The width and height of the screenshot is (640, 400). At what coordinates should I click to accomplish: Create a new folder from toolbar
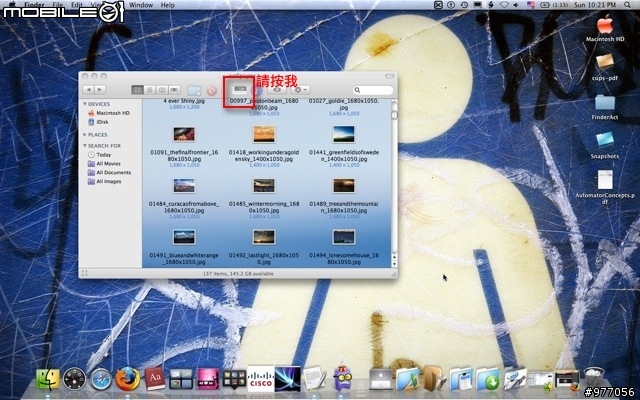pos(194,90)
